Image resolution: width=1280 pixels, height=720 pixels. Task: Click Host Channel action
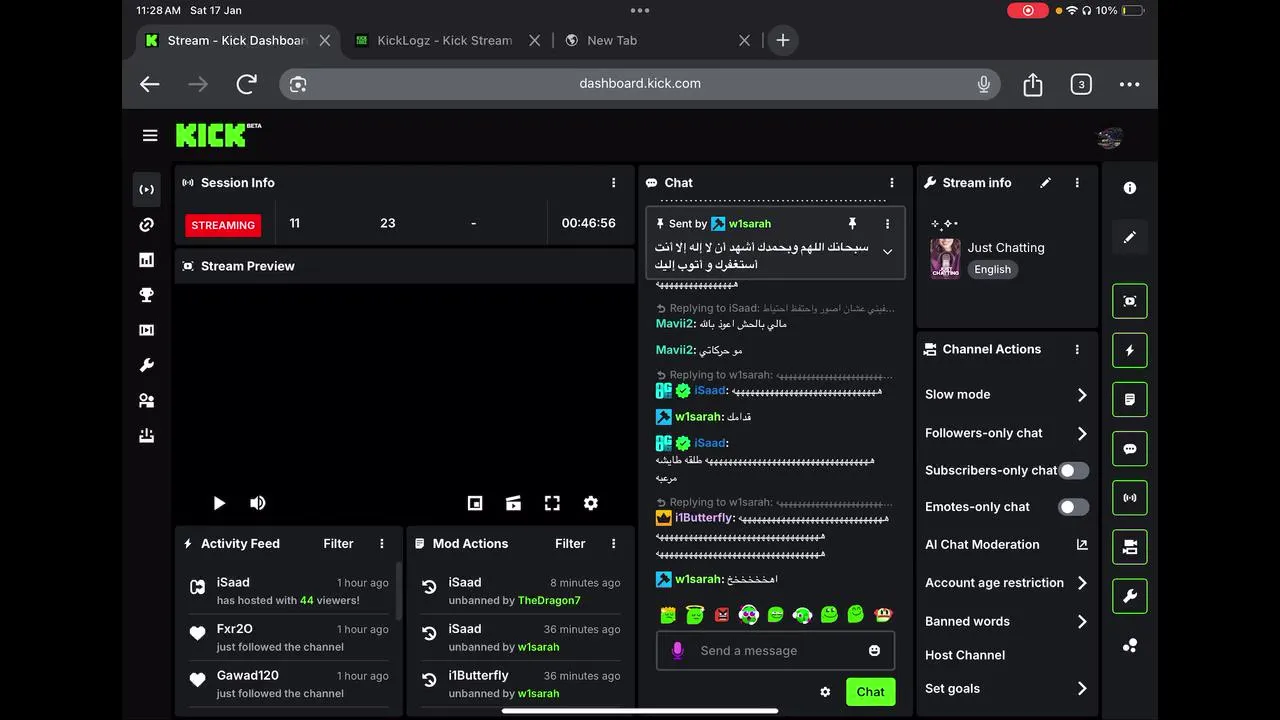(x=965, y=655)
